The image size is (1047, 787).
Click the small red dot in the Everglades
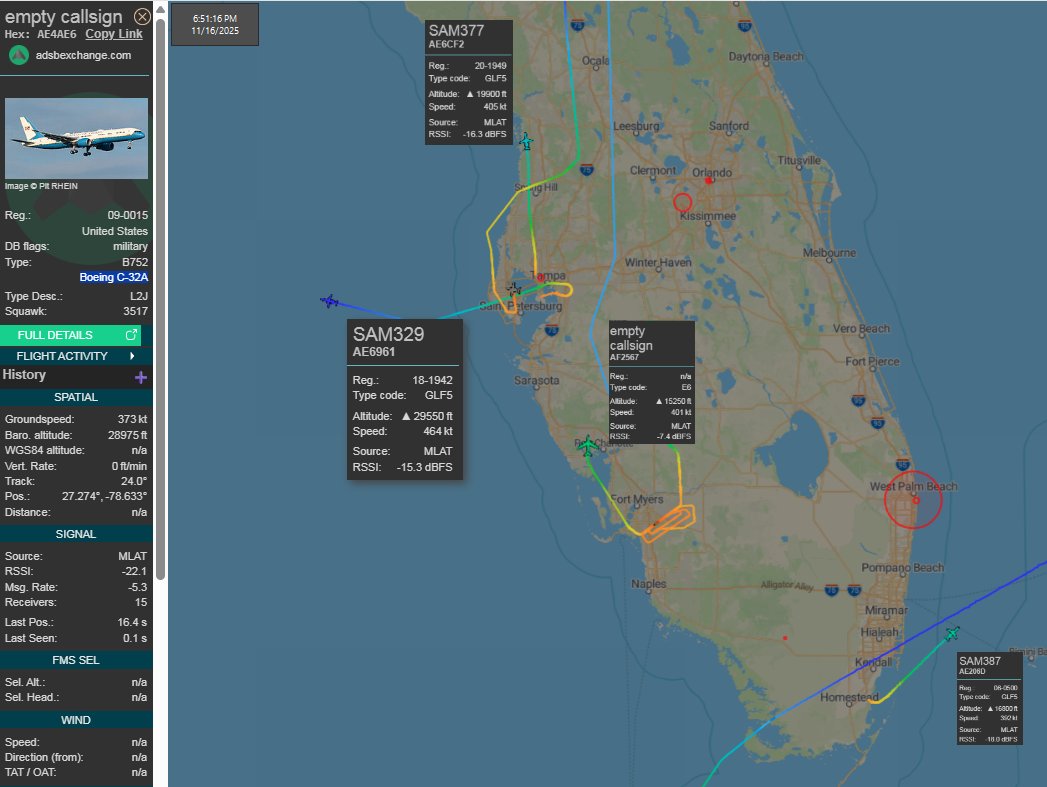click(x=785, y=638)
